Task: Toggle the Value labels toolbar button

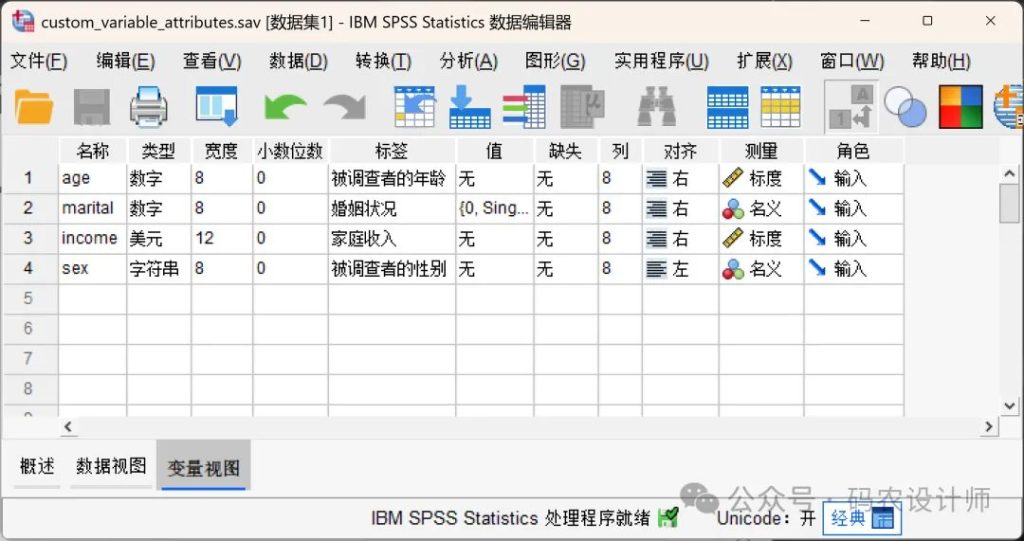Action: [x=850, y=106]
